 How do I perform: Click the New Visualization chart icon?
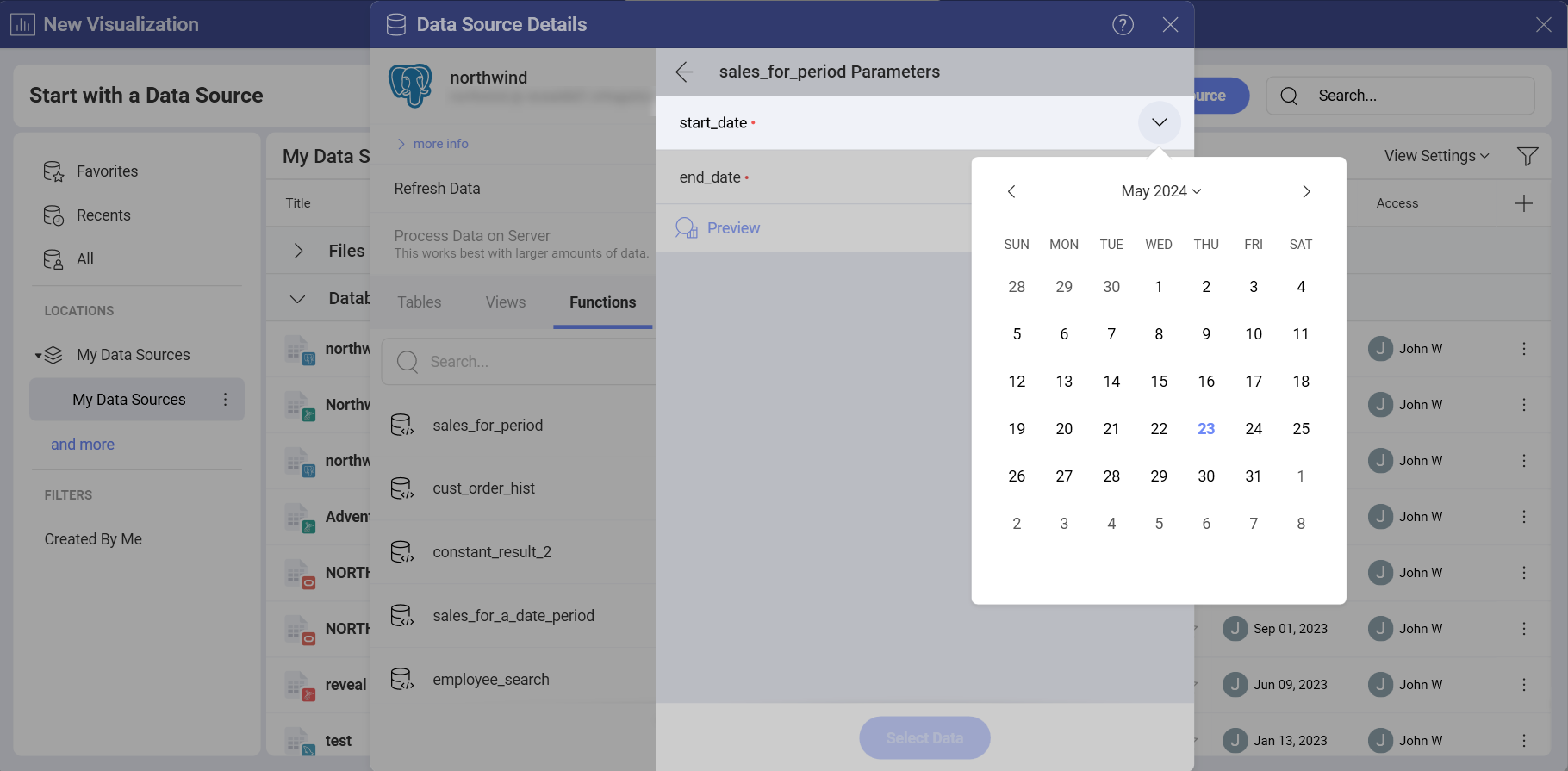[x=22, y=24]
